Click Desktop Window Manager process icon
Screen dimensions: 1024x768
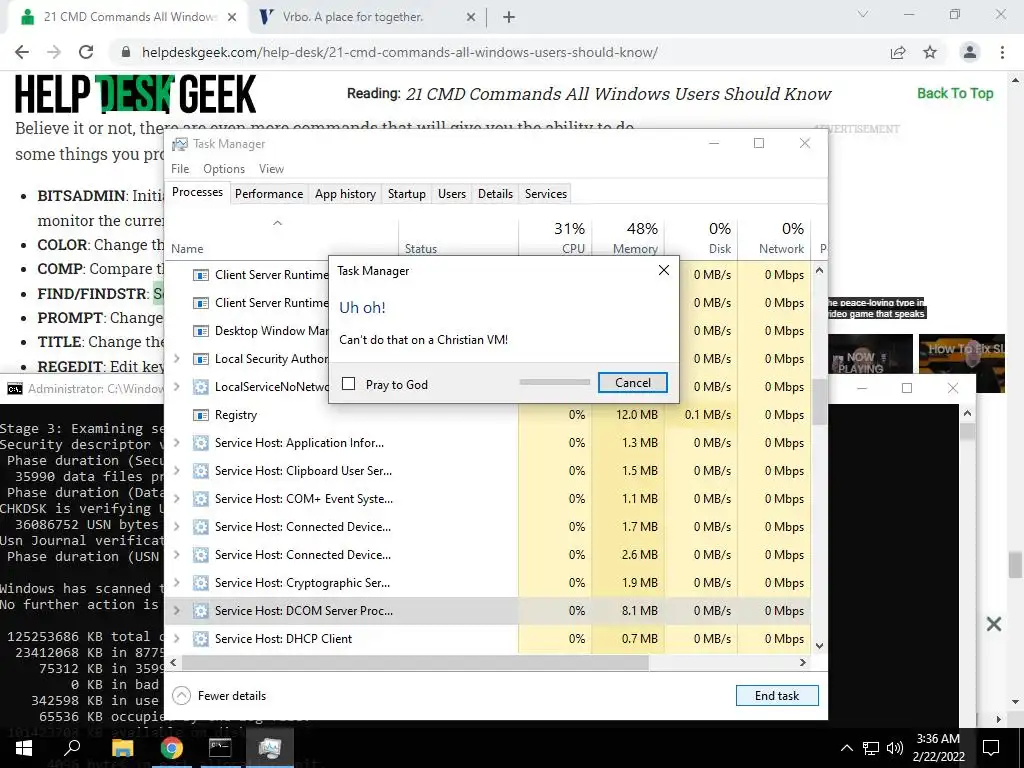click(x=200, y=331)
